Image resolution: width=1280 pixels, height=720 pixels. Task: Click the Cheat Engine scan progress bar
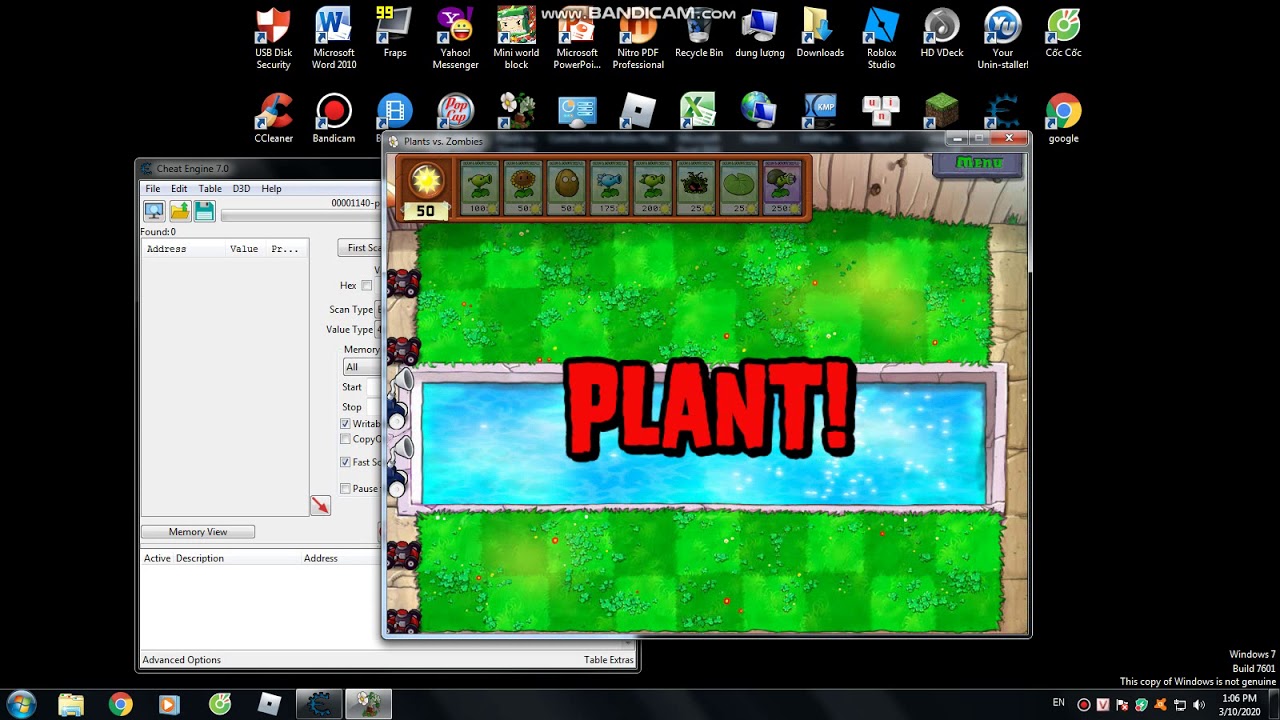[x=300, y=215]
